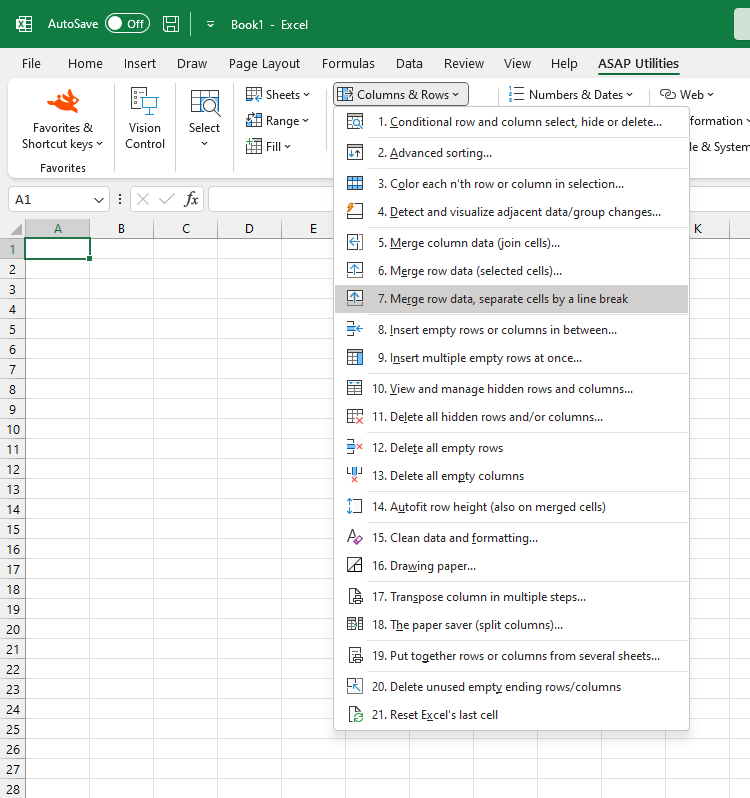Choose '2. Advanced sorting...' menu entry

click(x=511, y=153)
